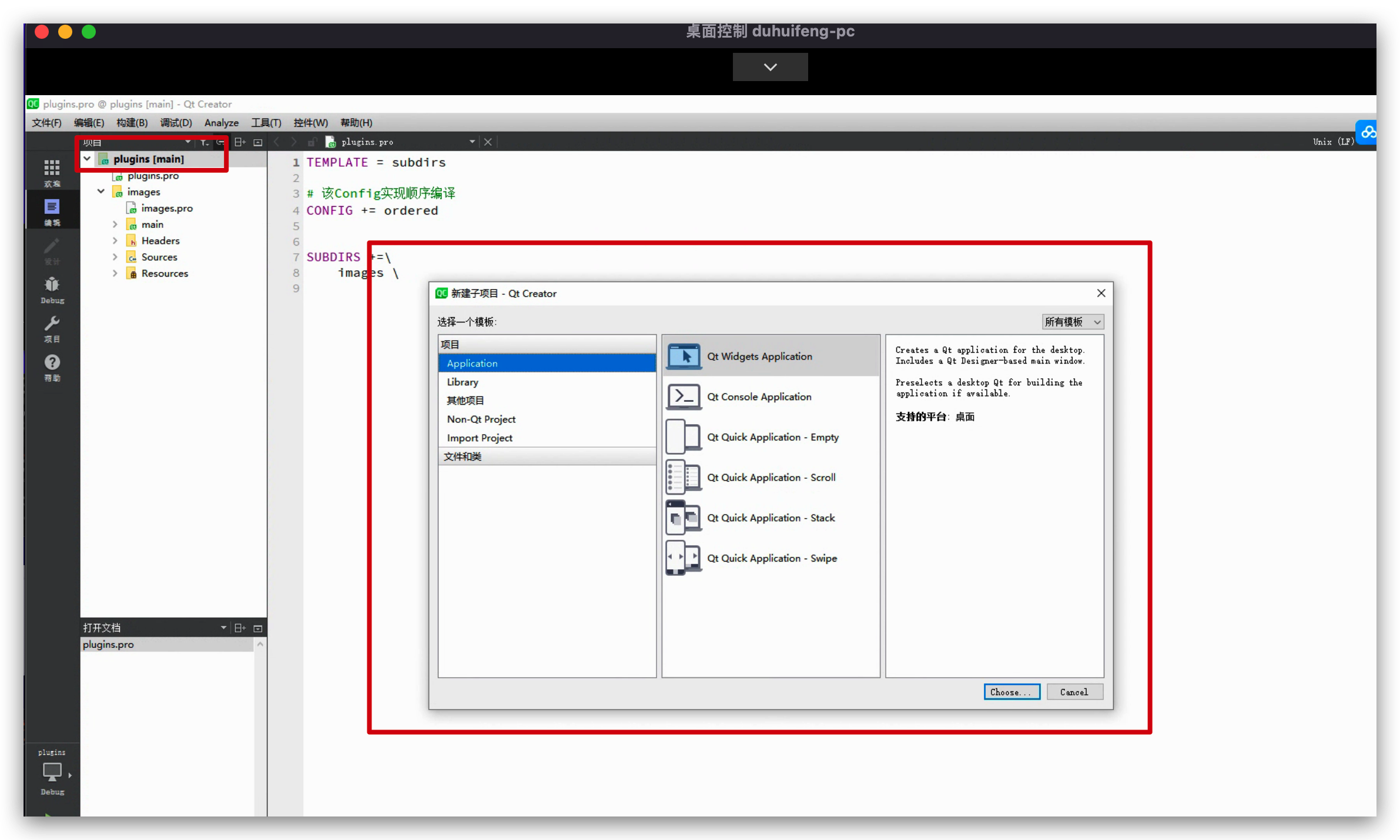Click the 文件和类 section header

pyautogui.click(x=547, y=456)
